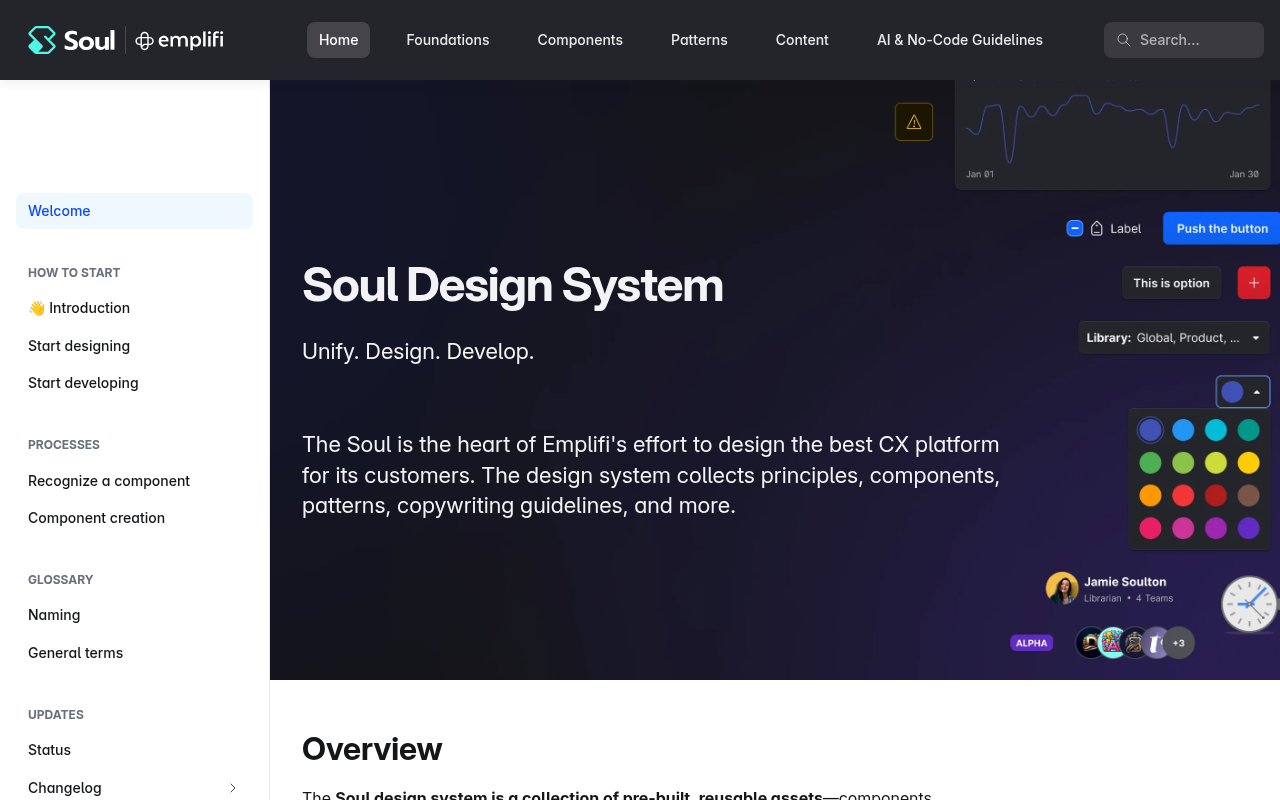Select the dark red color swatch
The image size is (1280, 800).
(1216, 495)
